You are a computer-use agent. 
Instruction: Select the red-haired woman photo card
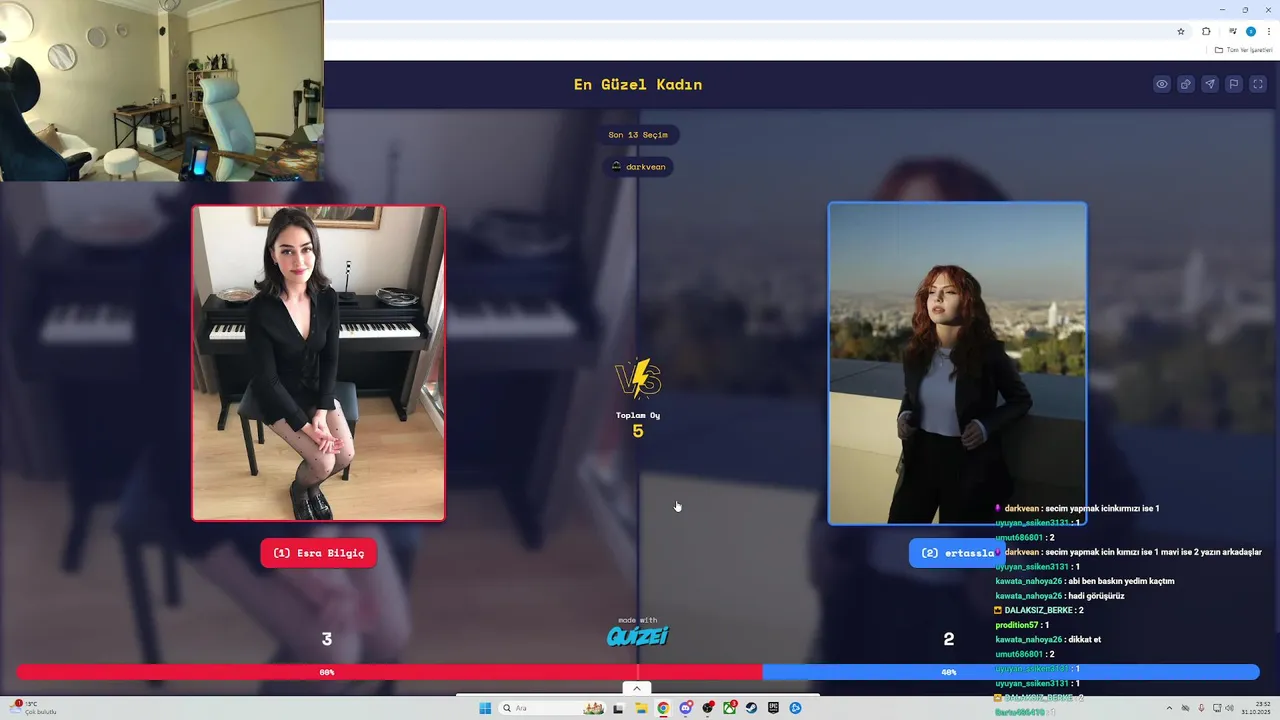coord(957,363)
